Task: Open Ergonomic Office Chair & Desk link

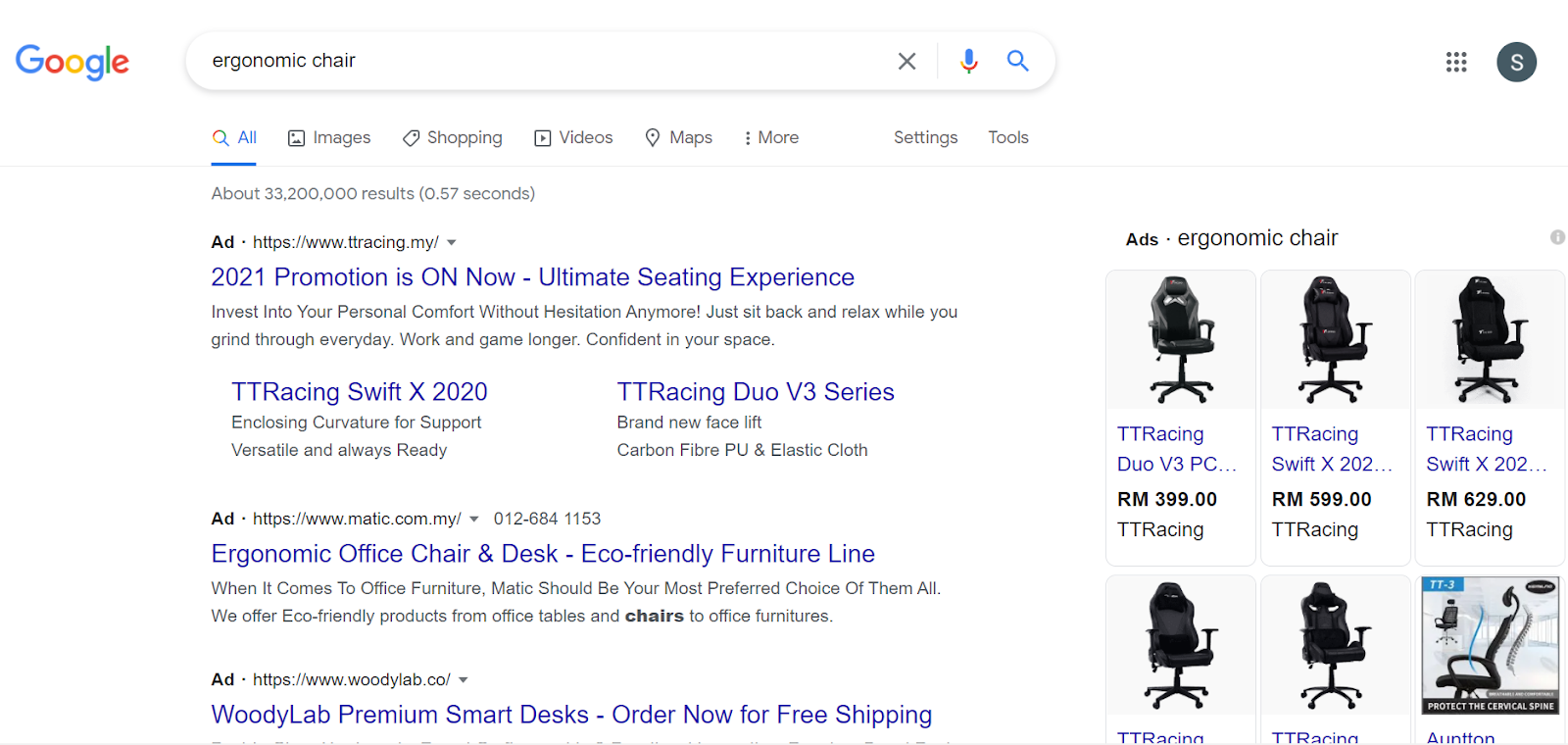Action: point(543,554)
